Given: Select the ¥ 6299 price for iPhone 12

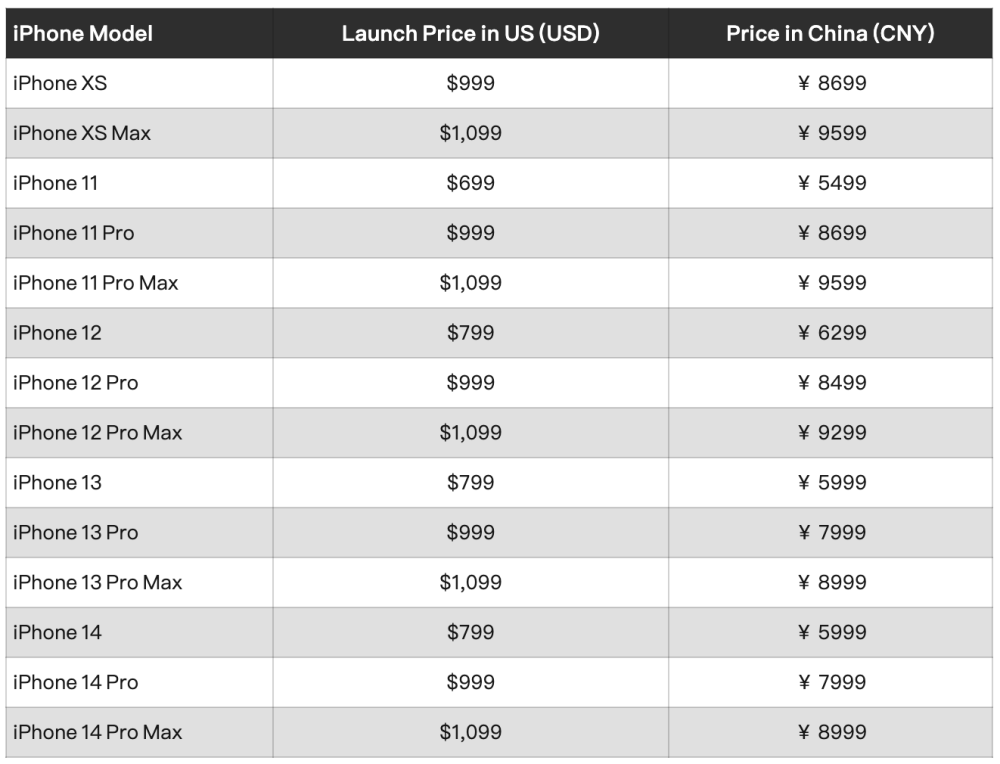Looking at the screenshot, I should point(832,333).
